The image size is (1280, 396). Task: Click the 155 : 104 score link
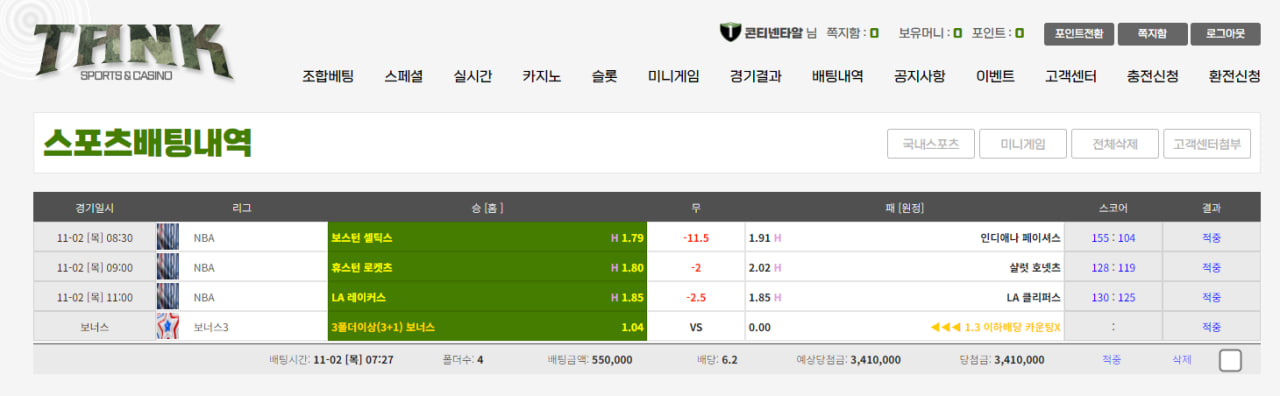click(x=1113, y=238)
